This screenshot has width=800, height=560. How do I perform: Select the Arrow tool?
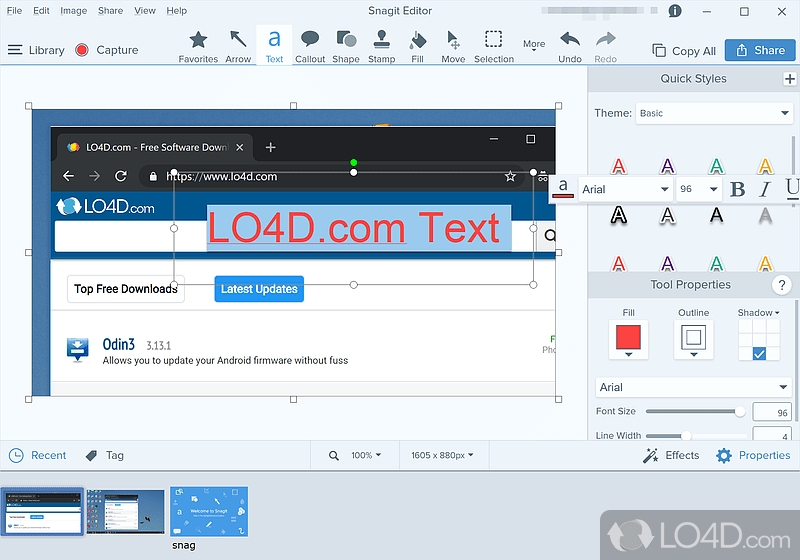click(238, 46)
